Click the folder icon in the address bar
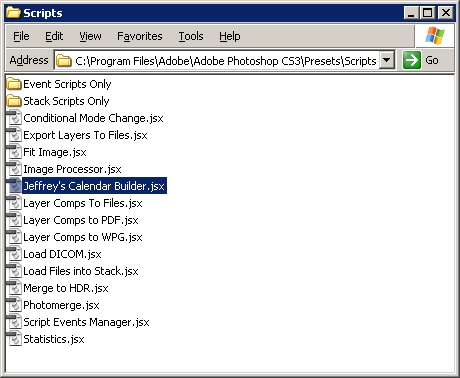 64,61
